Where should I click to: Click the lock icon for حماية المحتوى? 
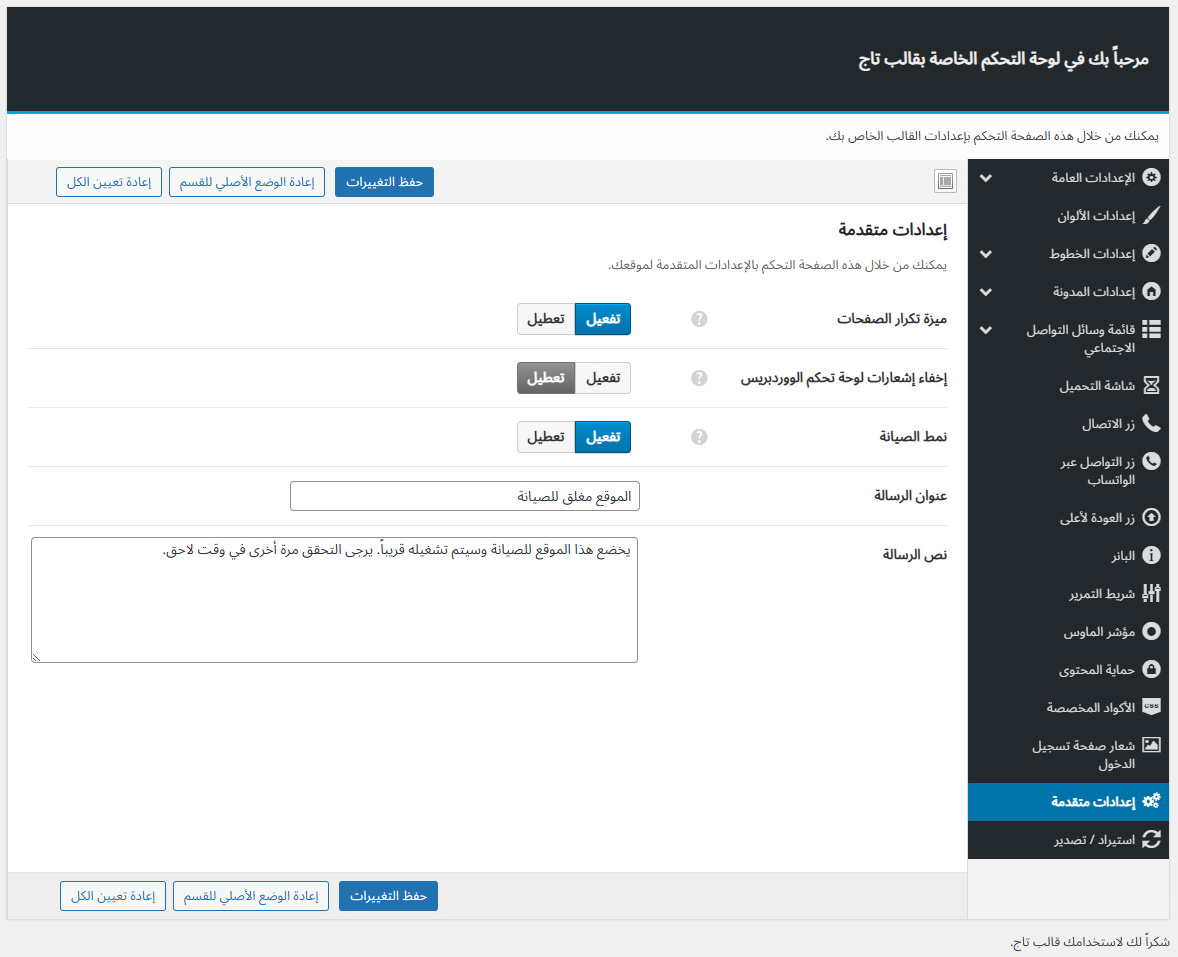pyautogui.click(x=1151, y=669)
